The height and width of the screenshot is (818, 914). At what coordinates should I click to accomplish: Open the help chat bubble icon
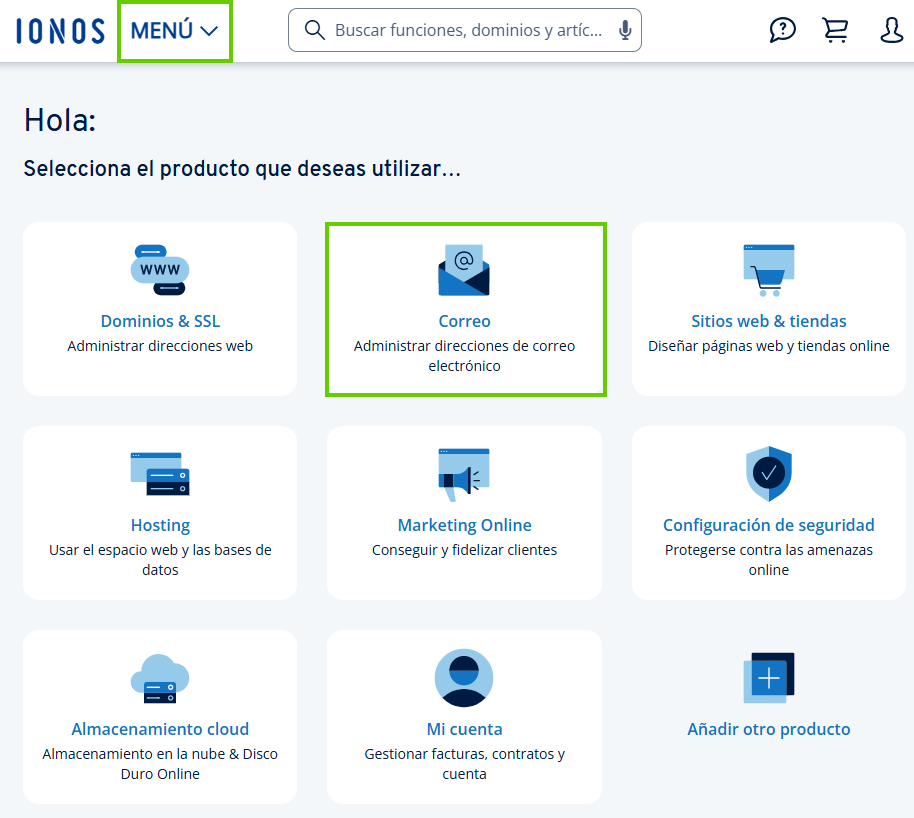(x=782, y=30)
